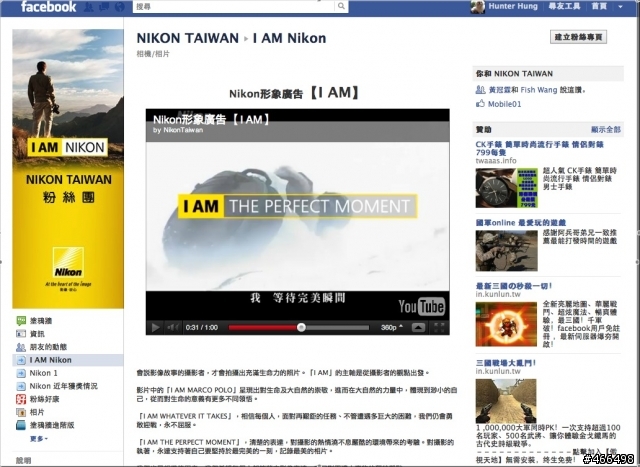Open notifications globe icon in header
This screenshot has width=640, height=467.
click(x=120, y=7)
